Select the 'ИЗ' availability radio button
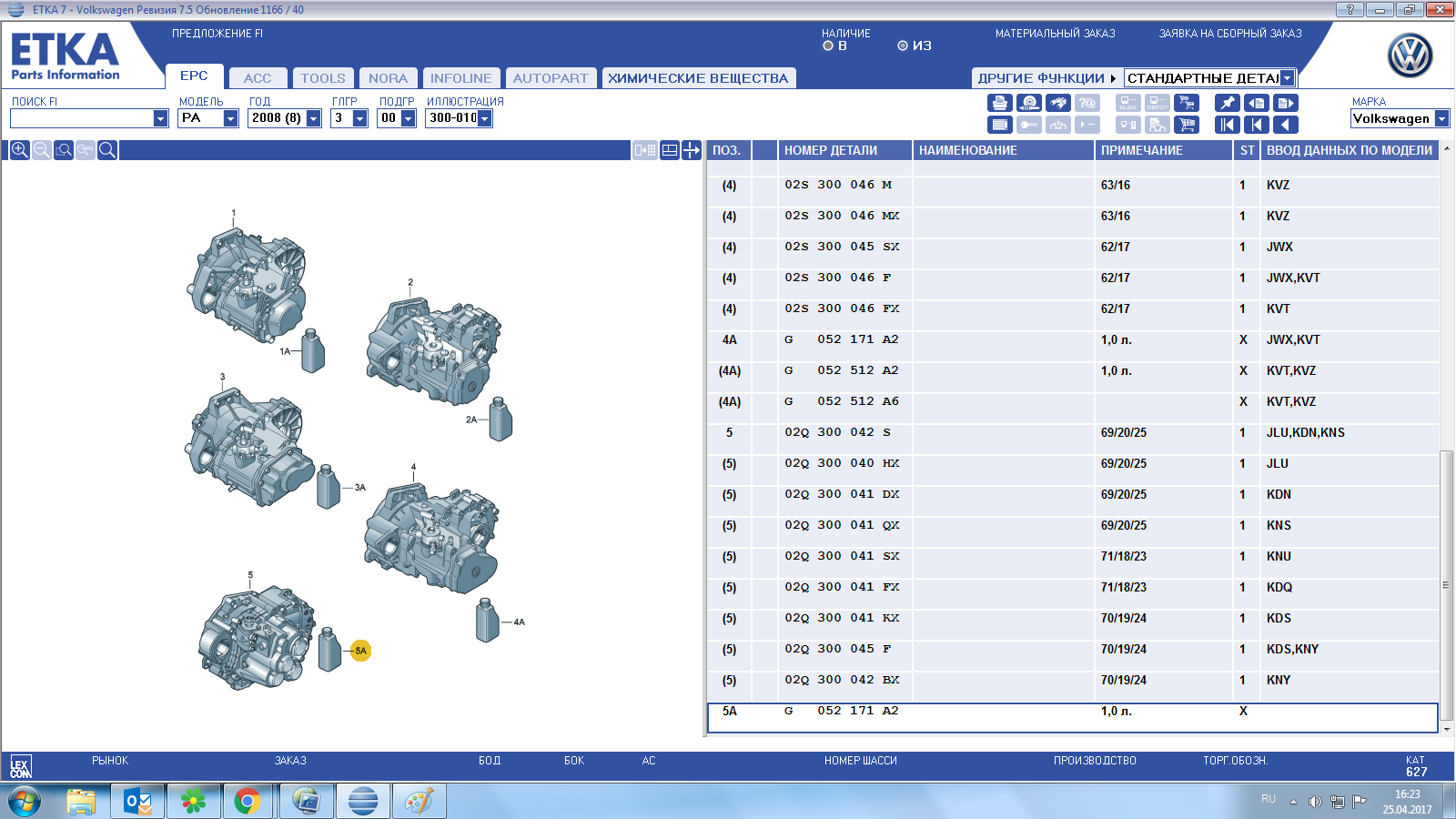 (x=903, y=45)
